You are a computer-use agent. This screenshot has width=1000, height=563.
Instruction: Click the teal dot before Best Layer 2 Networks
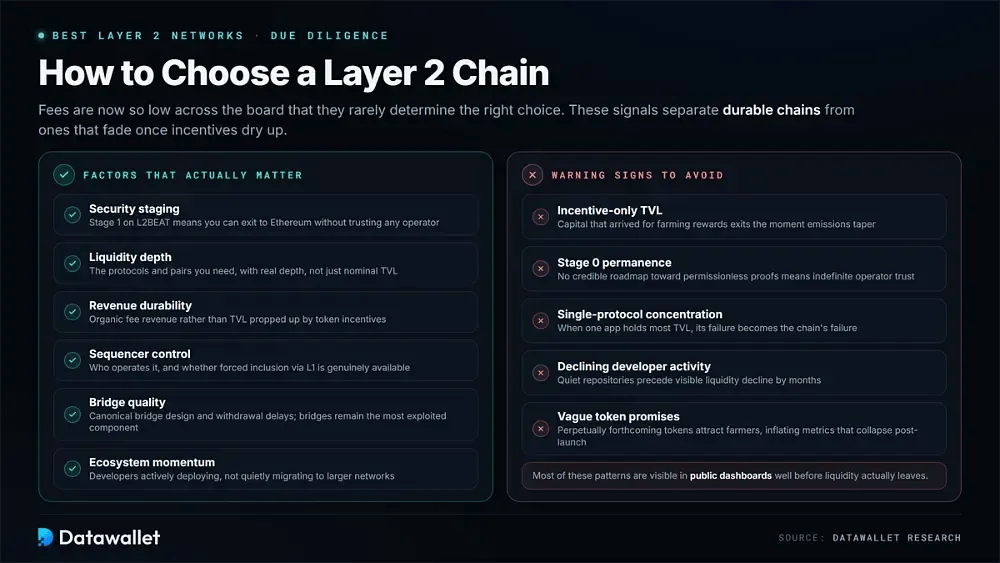pos(41,36)
